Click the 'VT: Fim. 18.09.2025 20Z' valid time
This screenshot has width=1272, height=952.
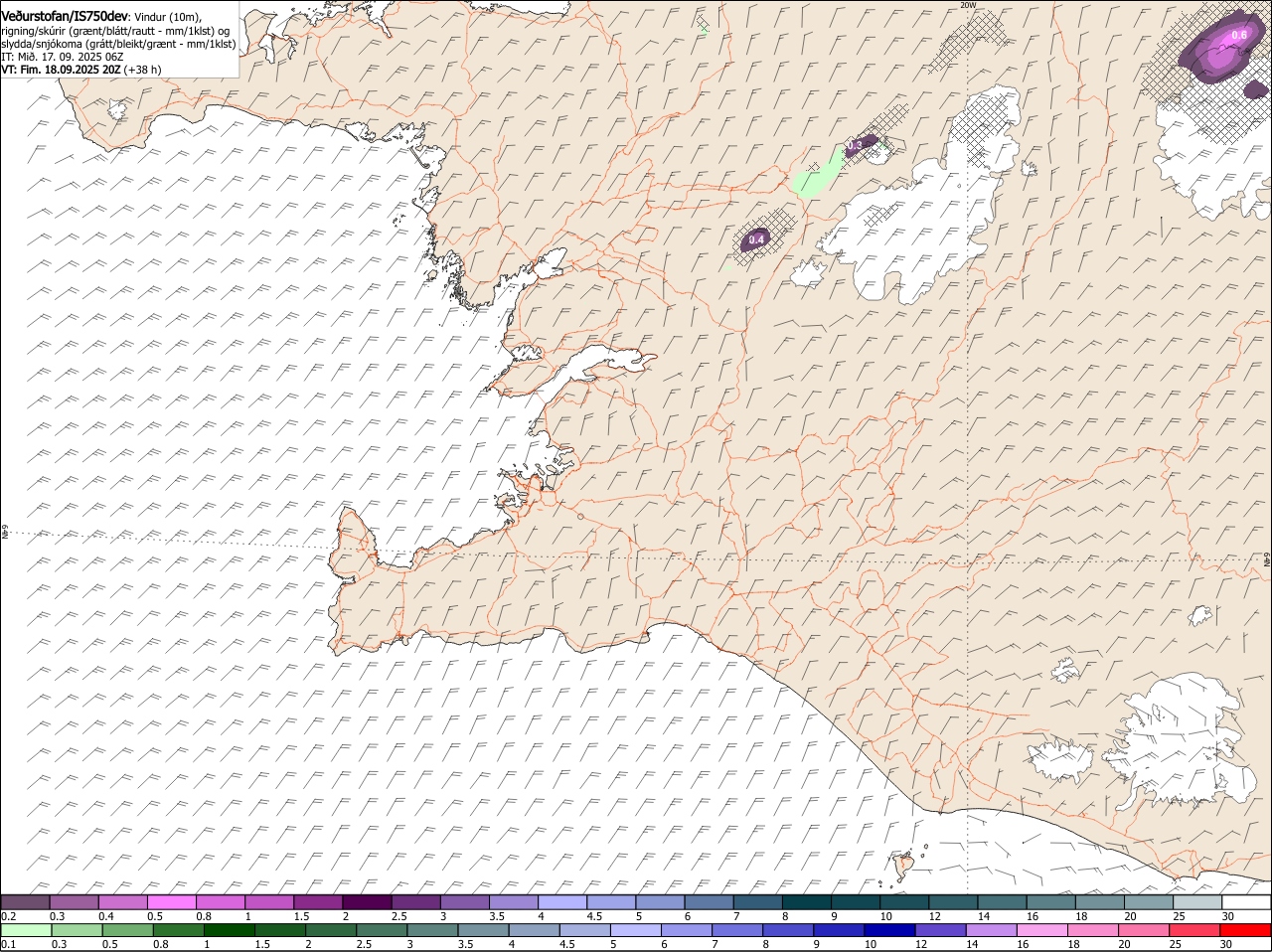61,70
